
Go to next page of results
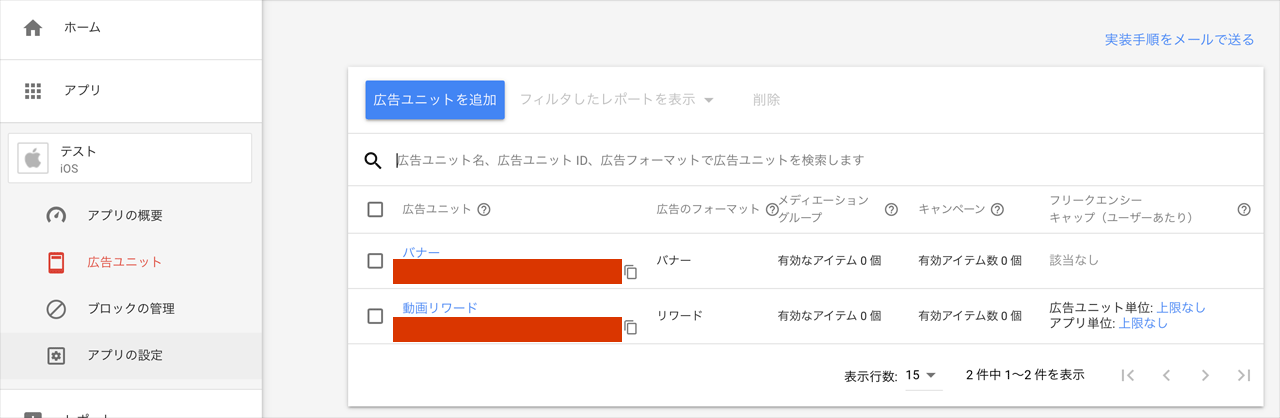1205,375
